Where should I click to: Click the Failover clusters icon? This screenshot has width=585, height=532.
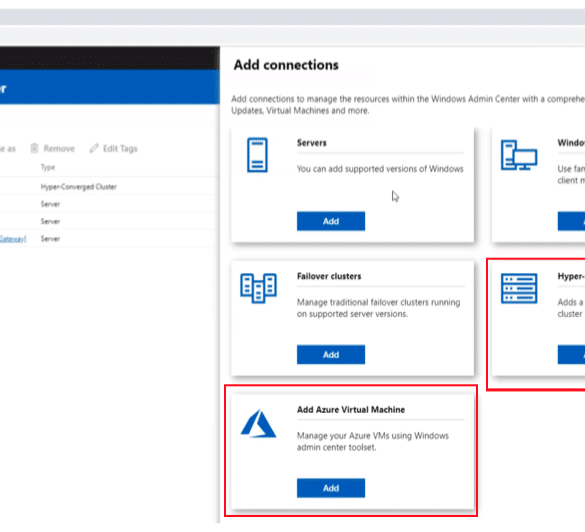click(258, 288)
